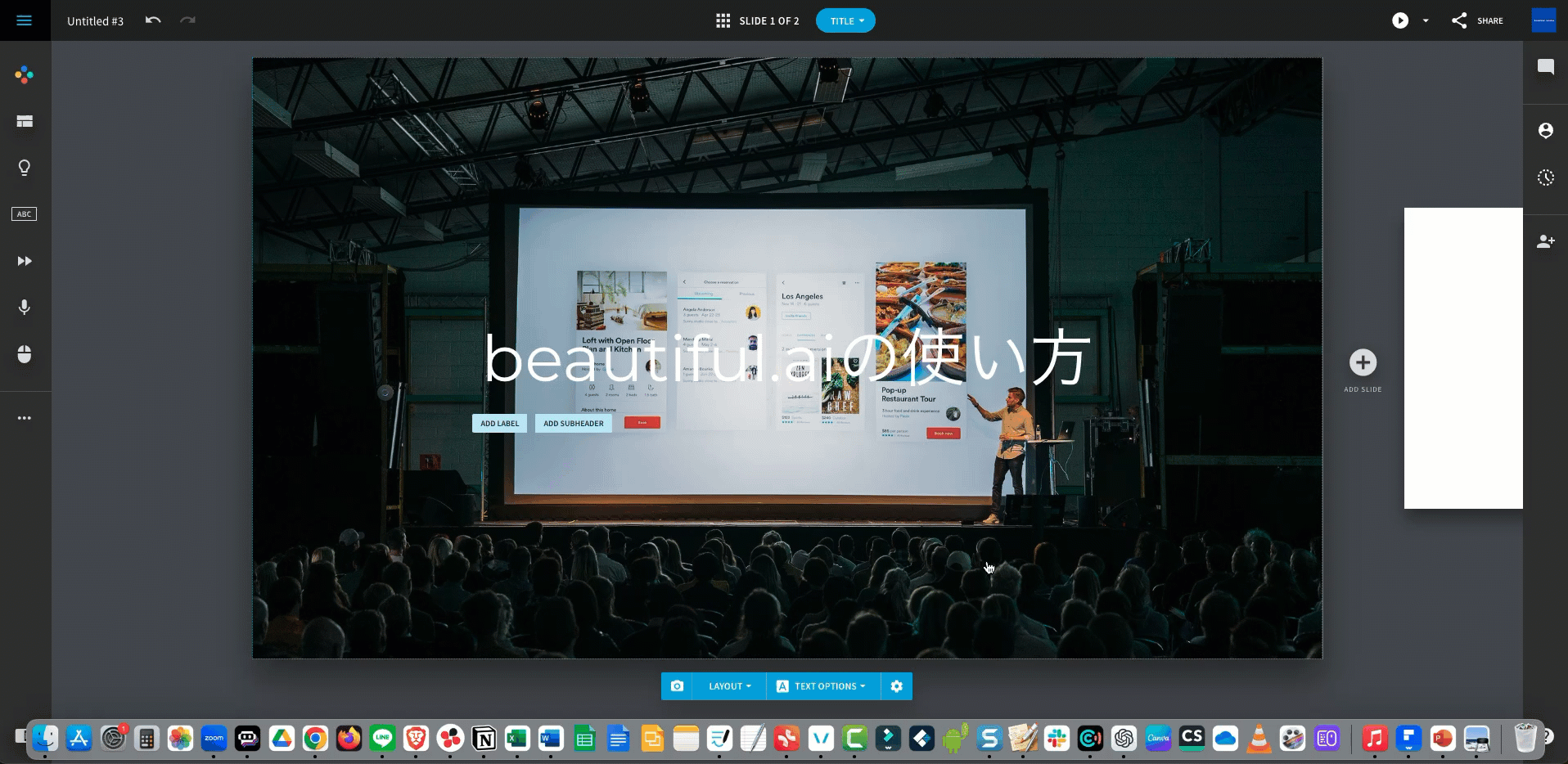Open the Trash in the dock
Screen dimensions: 1568x764
pyautogui.click(x=1525, y=739)
